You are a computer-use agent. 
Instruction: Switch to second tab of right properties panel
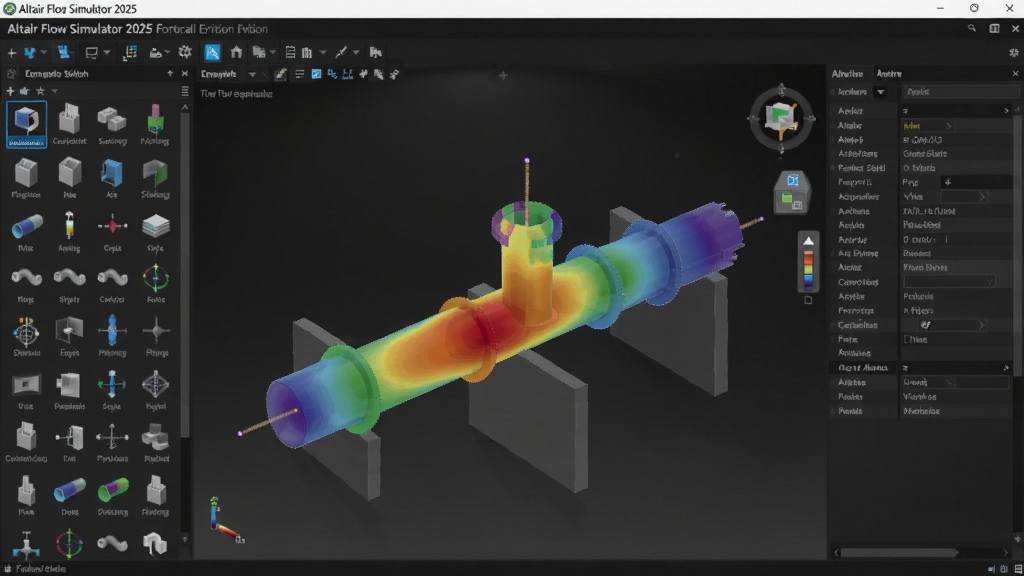(889, 74)
